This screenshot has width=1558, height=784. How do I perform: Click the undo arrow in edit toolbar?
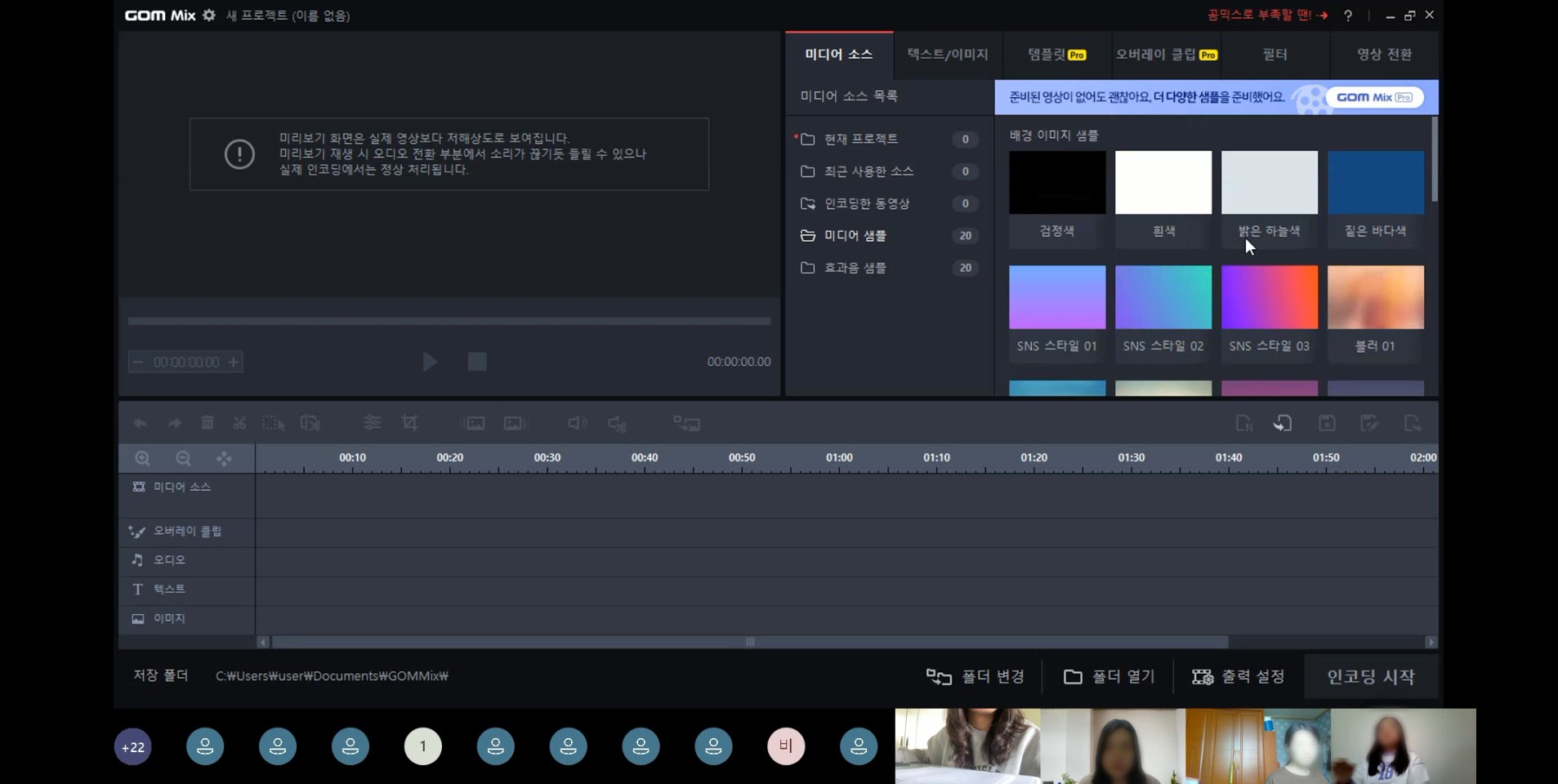click(x=140, y=423)
